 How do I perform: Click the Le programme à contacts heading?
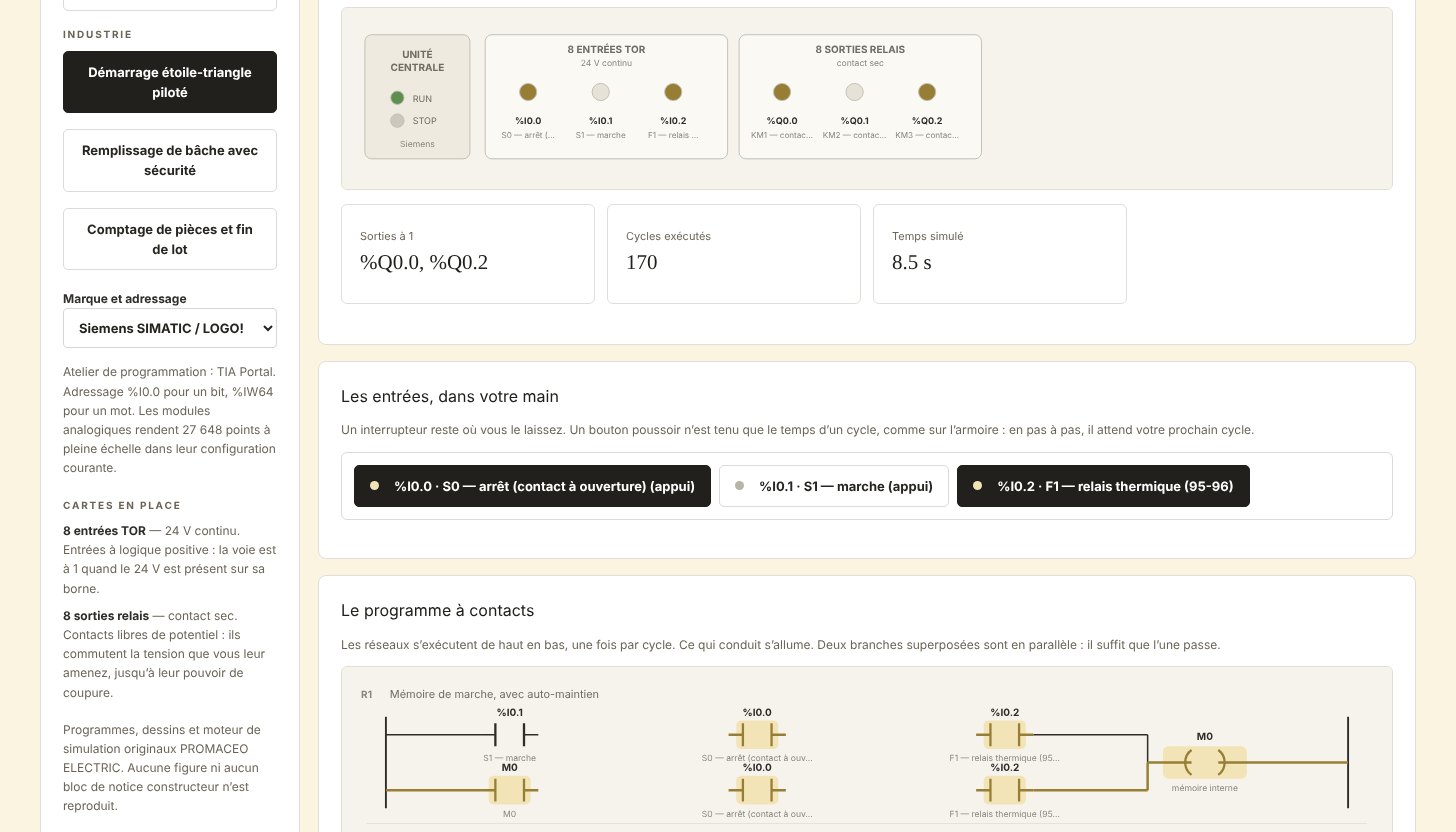pos(438,610)
